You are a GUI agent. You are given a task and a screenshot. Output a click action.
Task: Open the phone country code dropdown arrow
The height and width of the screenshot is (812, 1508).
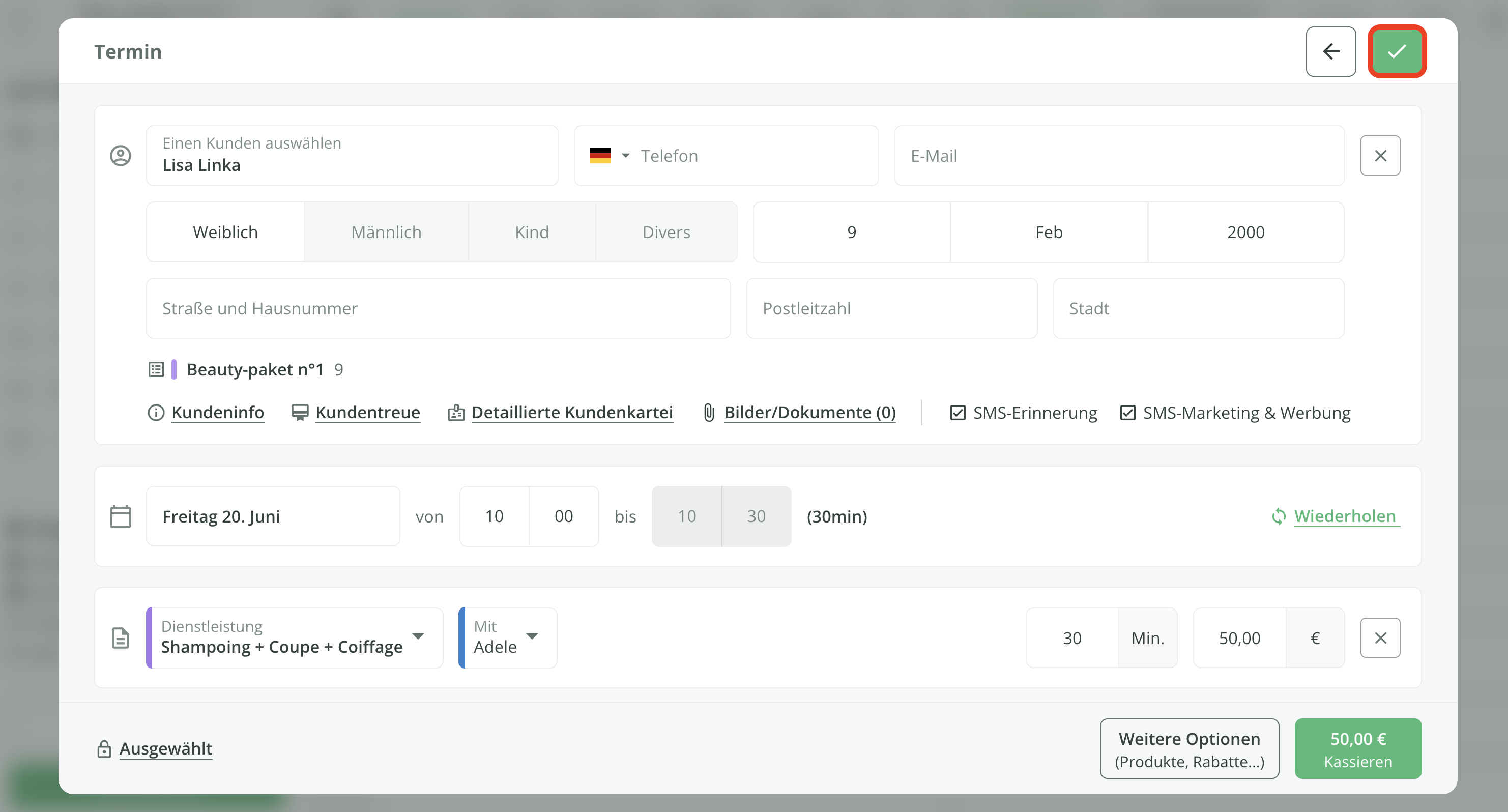tap(625, 156)
